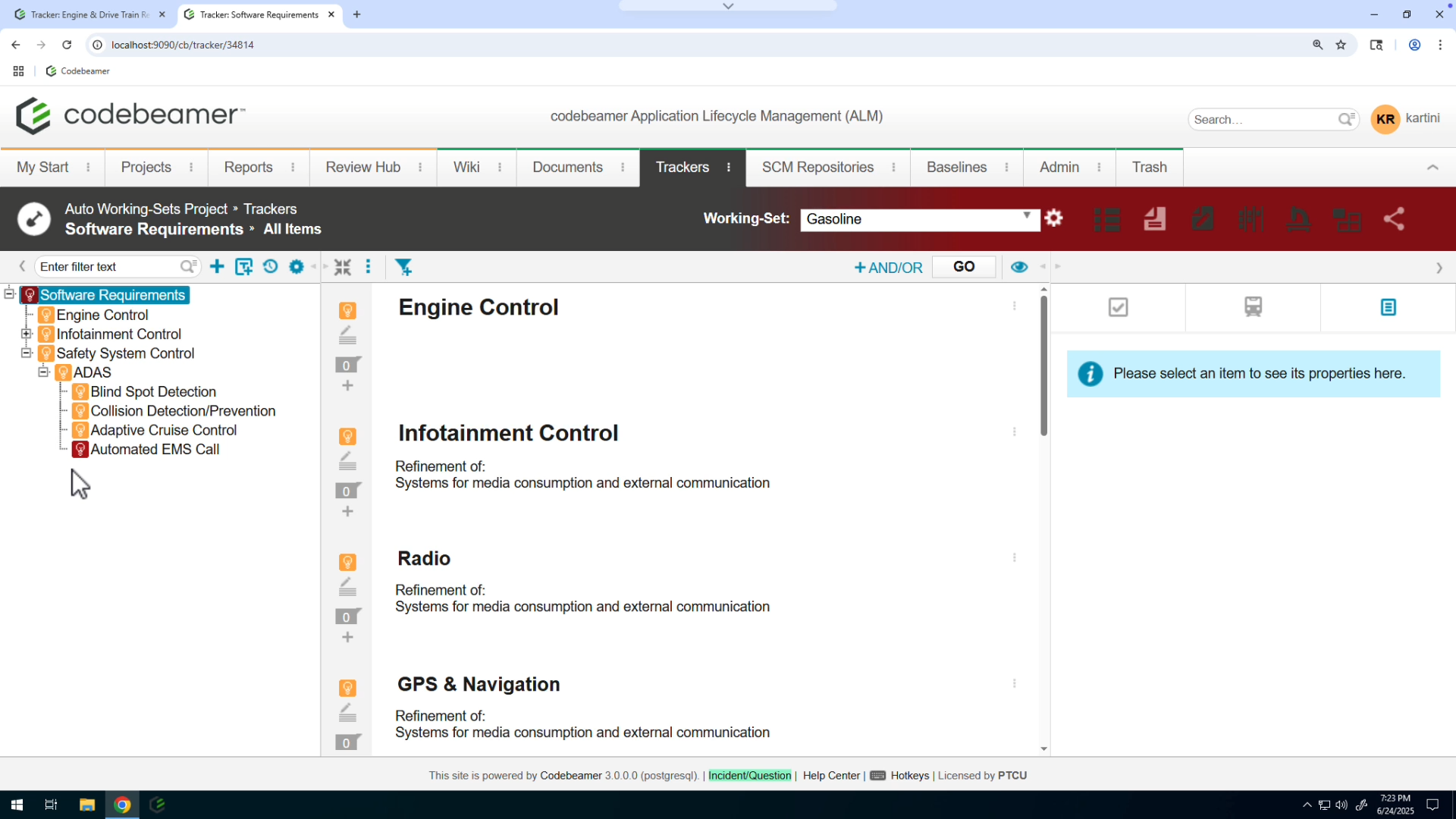Click the plus icon under the Engine Control comment counter
The width and height of the screenshot is (1456, 819).
click(x=347, y=385)
